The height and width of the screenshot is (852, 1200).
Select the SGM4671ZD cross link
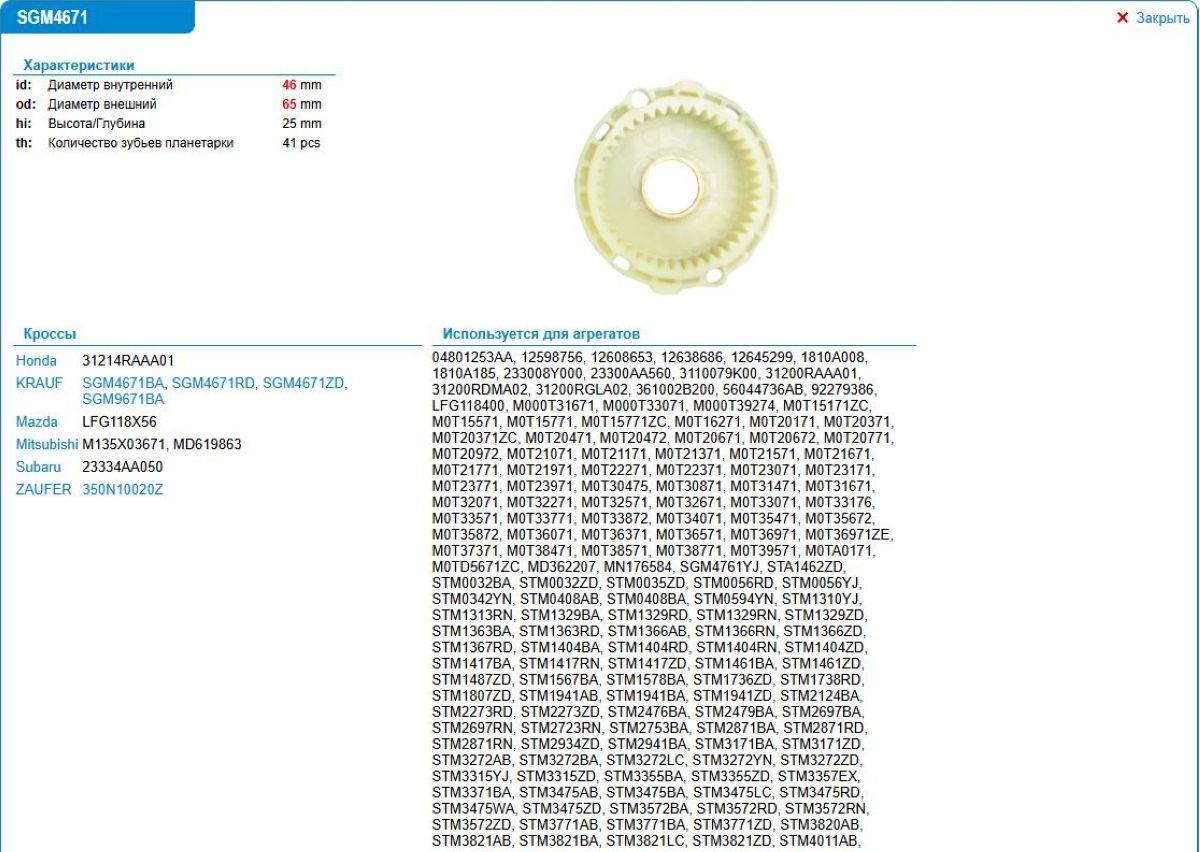point(303,383)
